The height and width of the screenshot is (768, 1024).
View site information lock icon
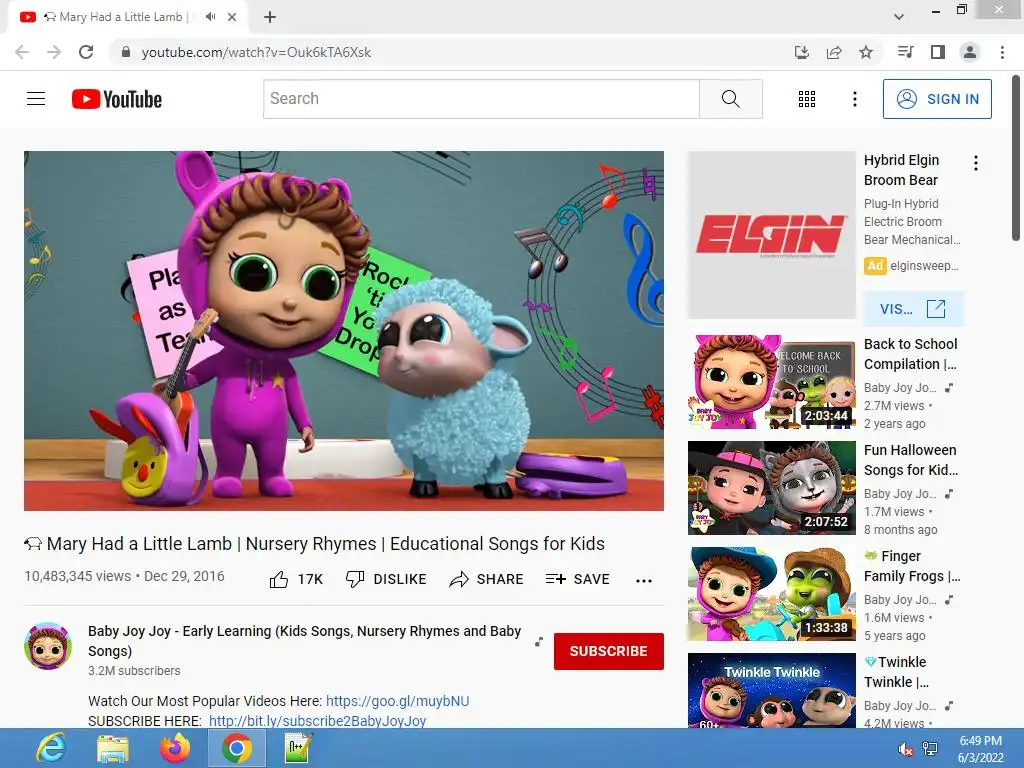[x=127, y=52]
